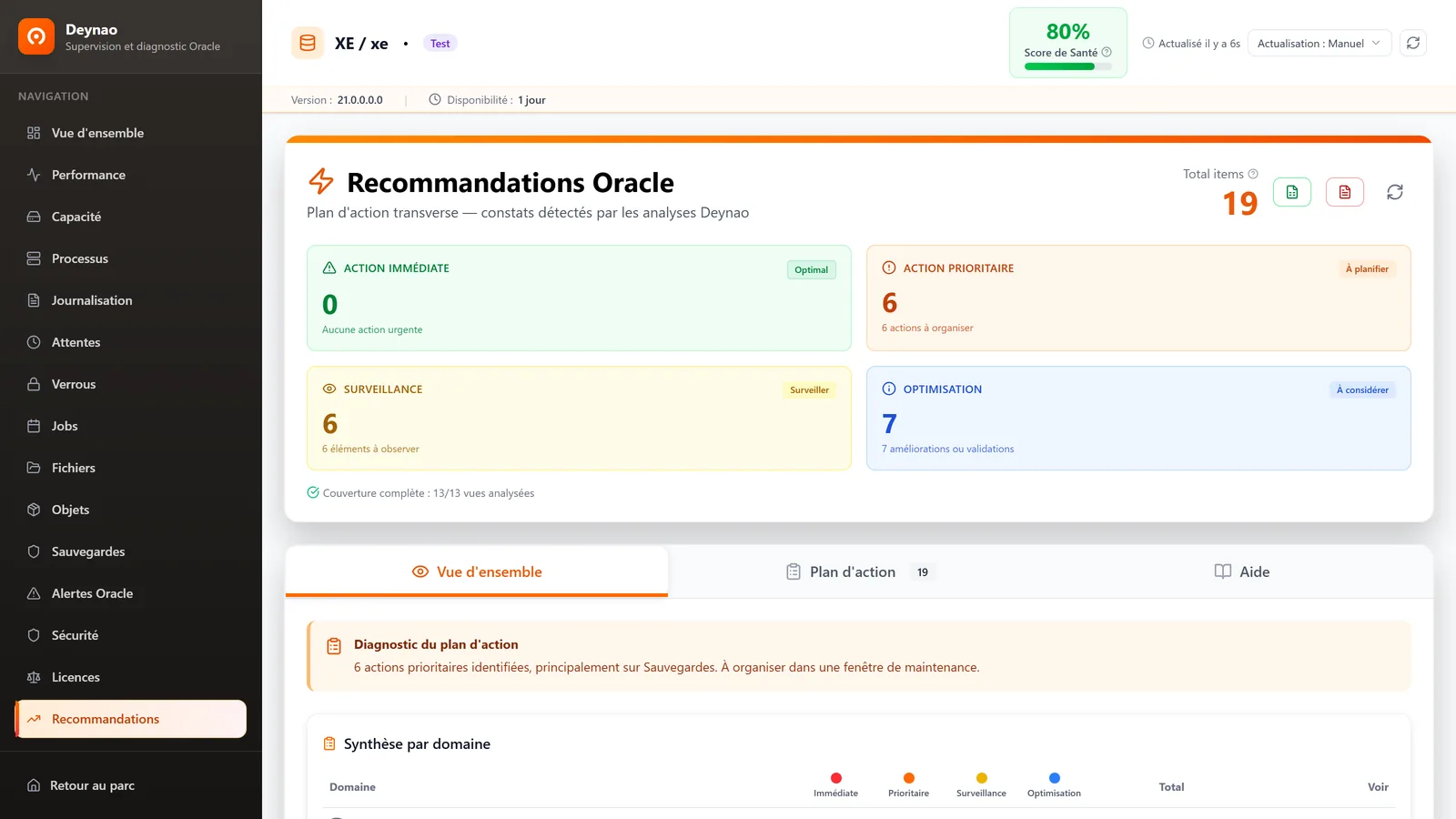The width and height of the screenshot is (1456, 819).
Task: Open the Actualisation : Manuel dropdown
Action: pyautogui.click(x=1319, y=43)
